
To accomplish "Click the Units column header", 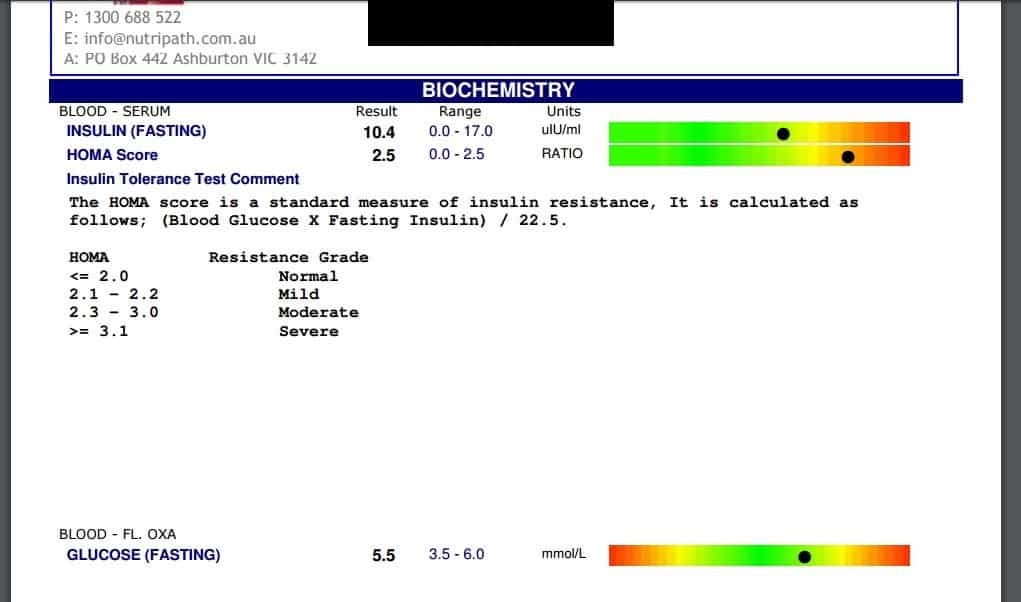I will [563, 111].
